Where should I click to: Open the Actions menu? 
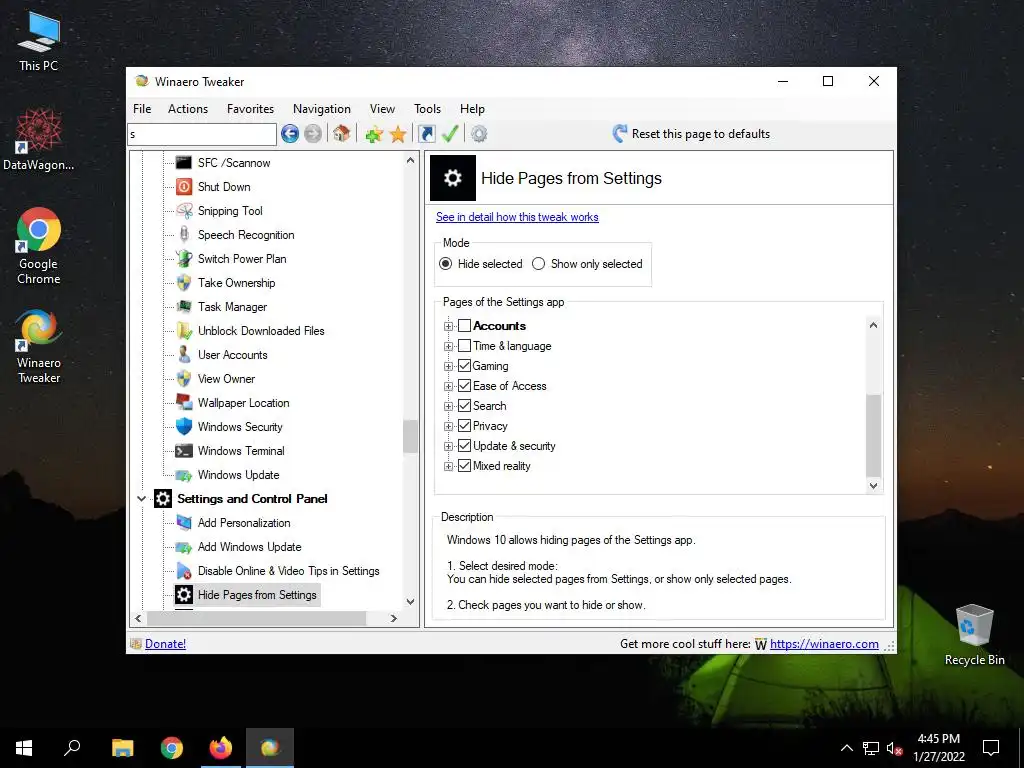tap(188, 109)
